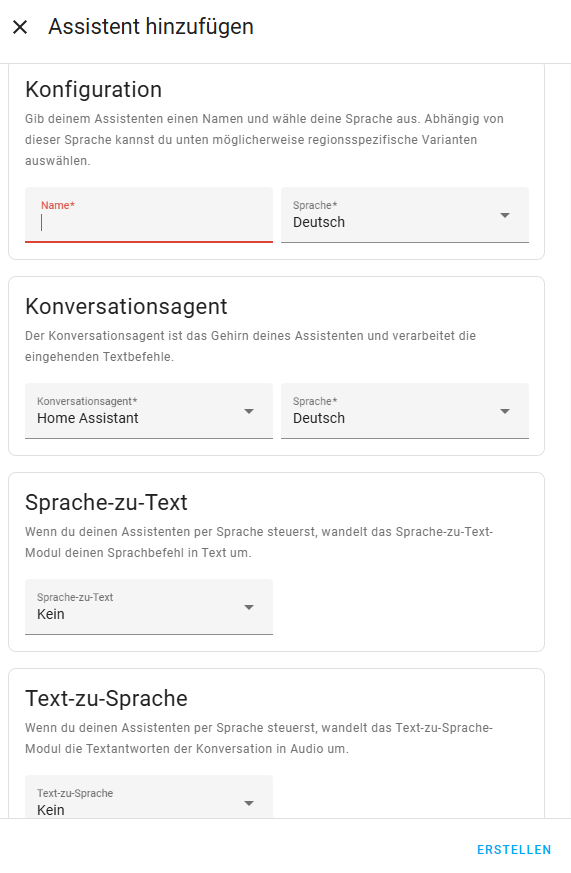Click the arrow icon in the Sprache-zu-Text field
The image size is (571, 873).
click(x=249, y=607)
